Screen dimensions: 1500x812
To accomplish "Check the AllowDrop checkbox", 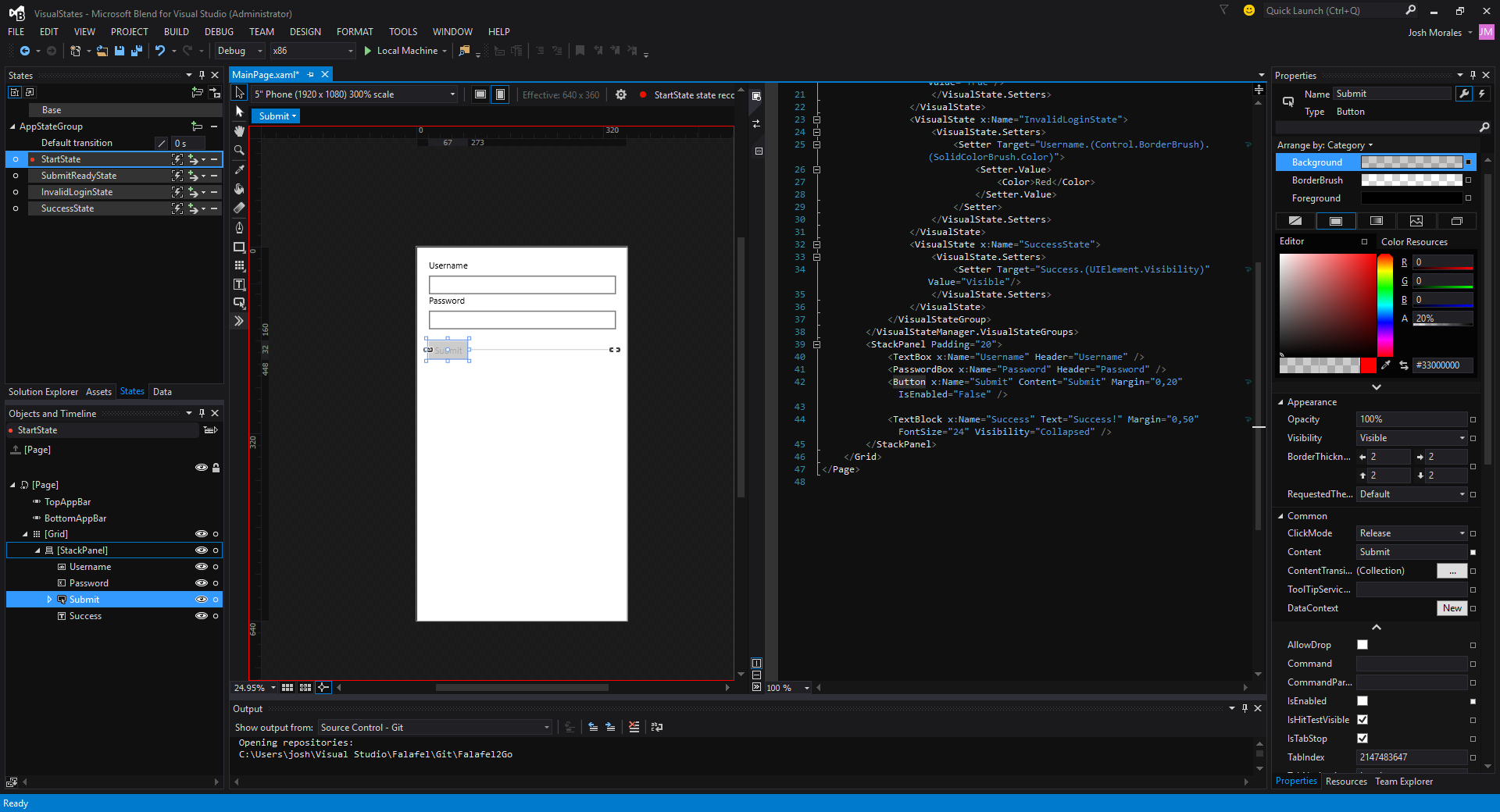I will tap(1362, 645).
